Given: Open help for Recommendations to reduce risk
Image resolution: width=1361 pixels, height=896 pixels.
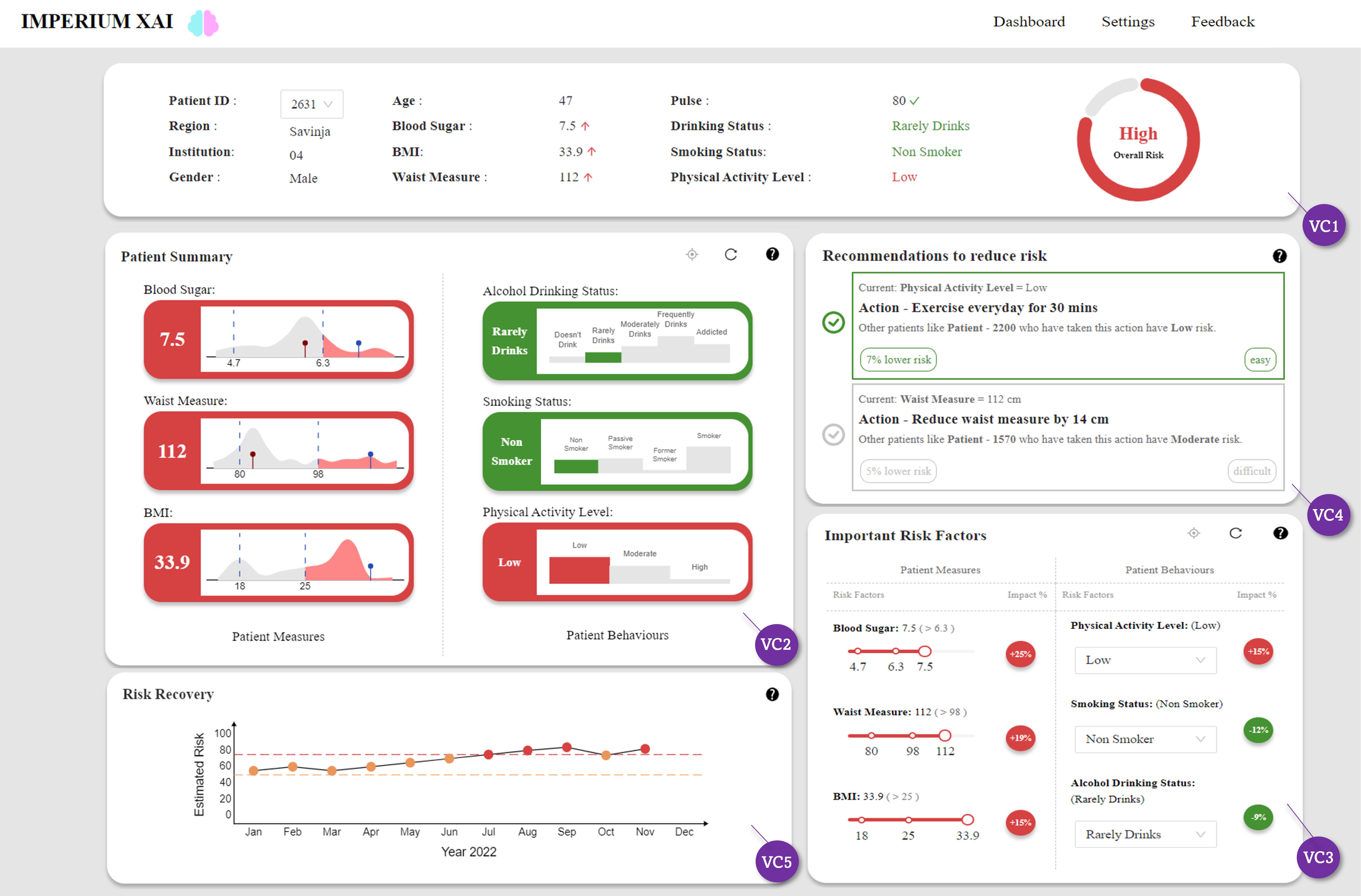Looking at the screenshot, I should tap(1279, 256).
